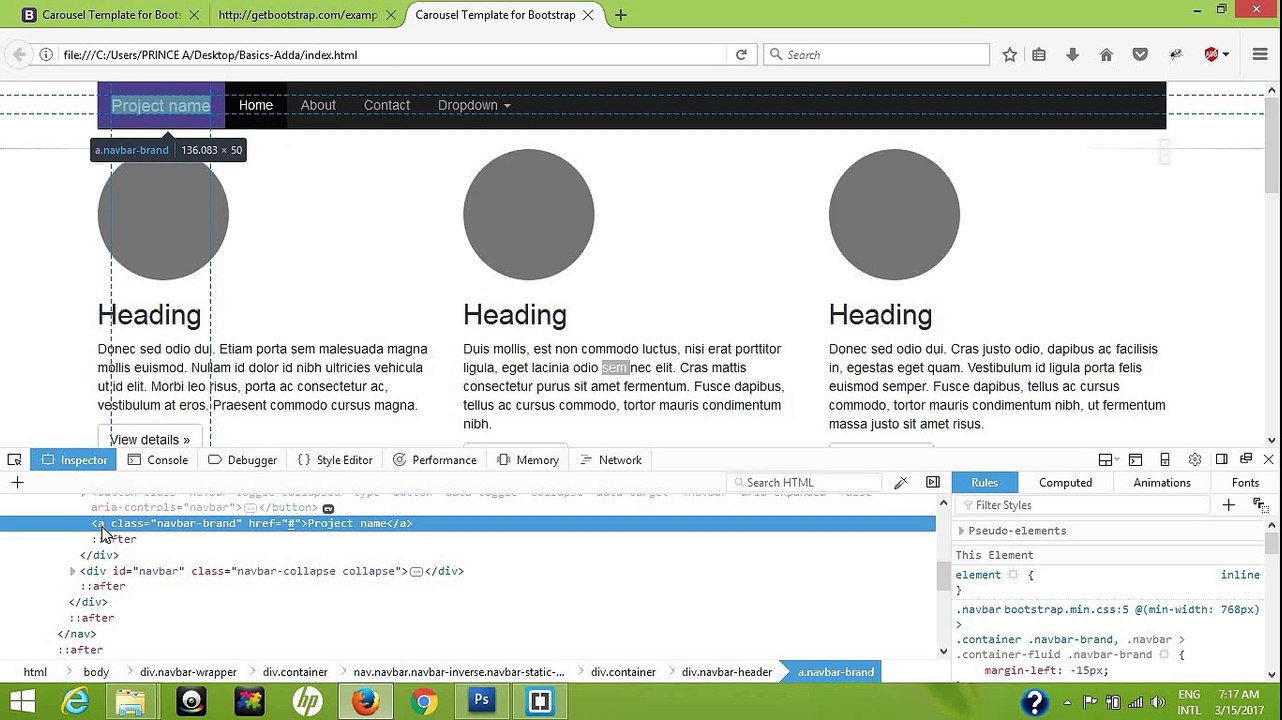Open the Memory tab
The height and width of the screenshot is (720, 1282).
pos(528,460)
